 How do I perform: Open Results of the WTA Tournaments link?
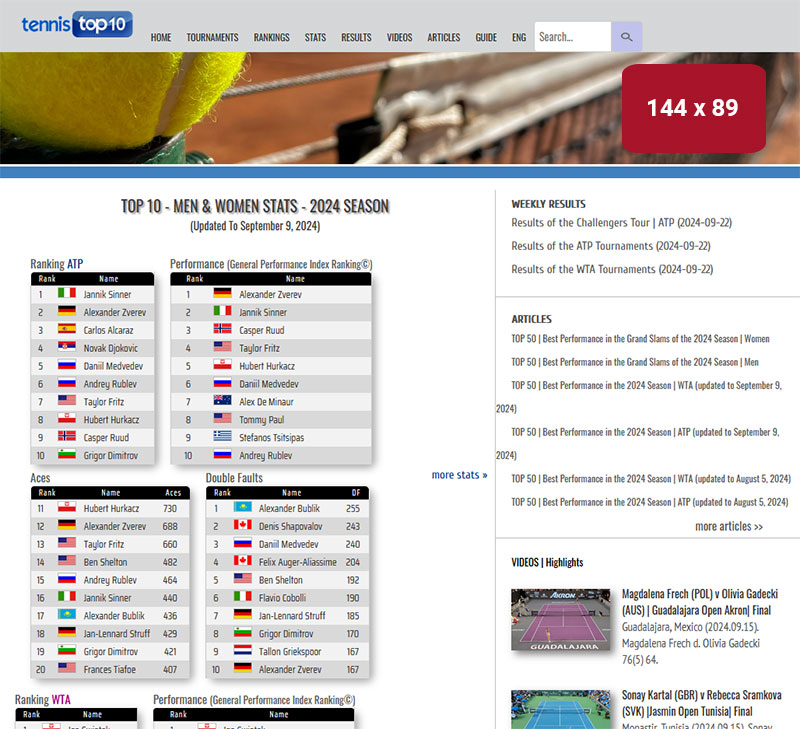612,269
